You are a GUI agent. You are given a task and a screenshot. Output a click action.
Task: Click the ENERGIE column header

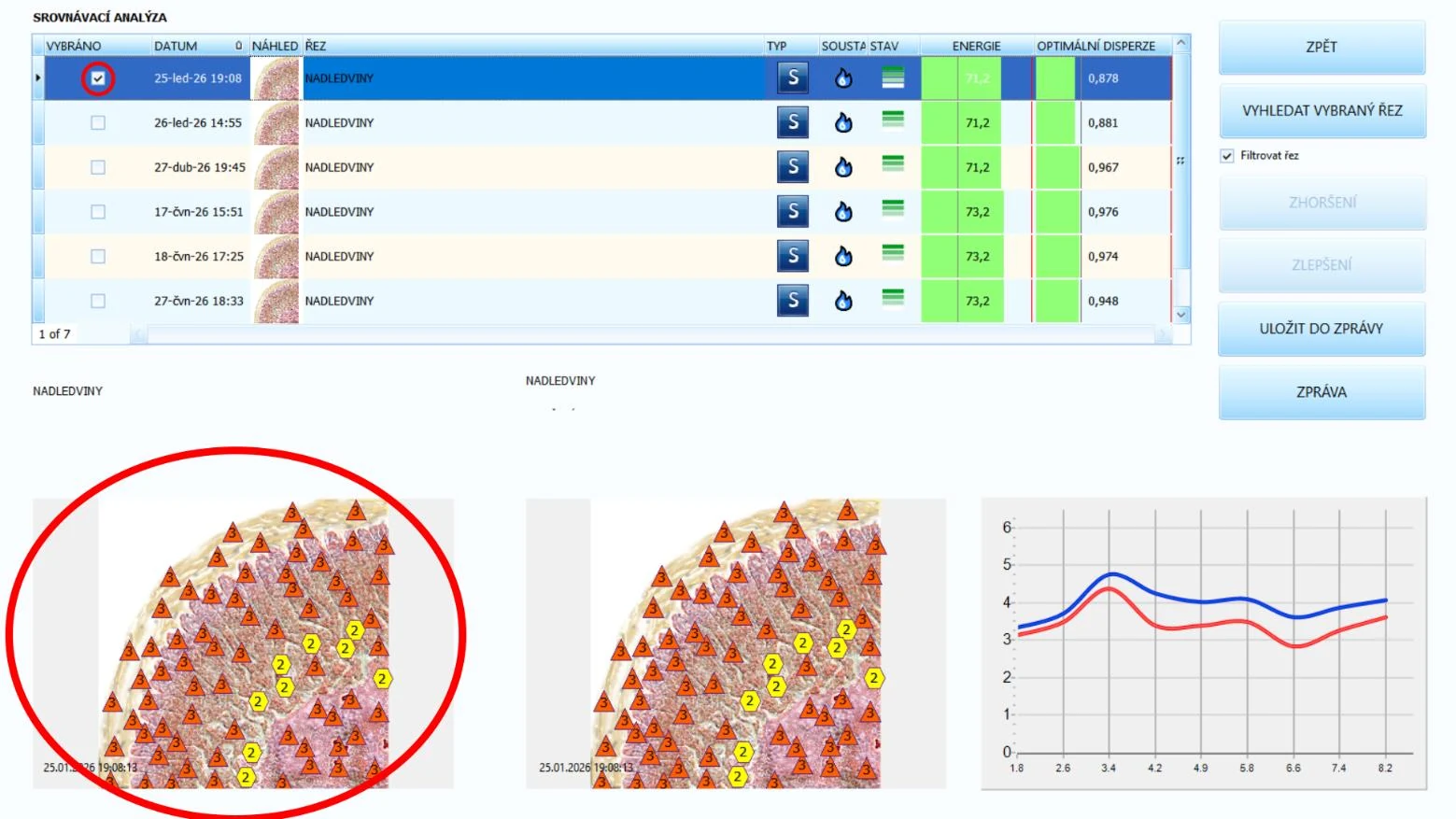pyautogui.click(x=977, y=46)
